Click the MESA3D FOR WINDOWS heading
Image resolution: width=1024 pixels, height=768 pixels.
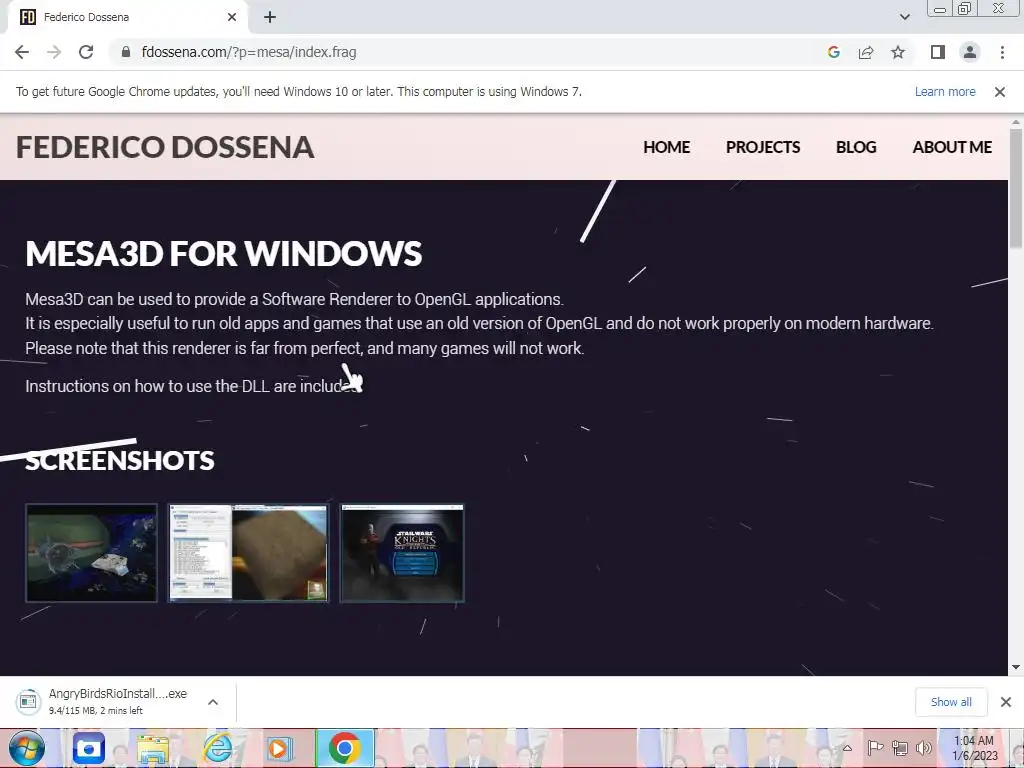click(x=224, y=253)
